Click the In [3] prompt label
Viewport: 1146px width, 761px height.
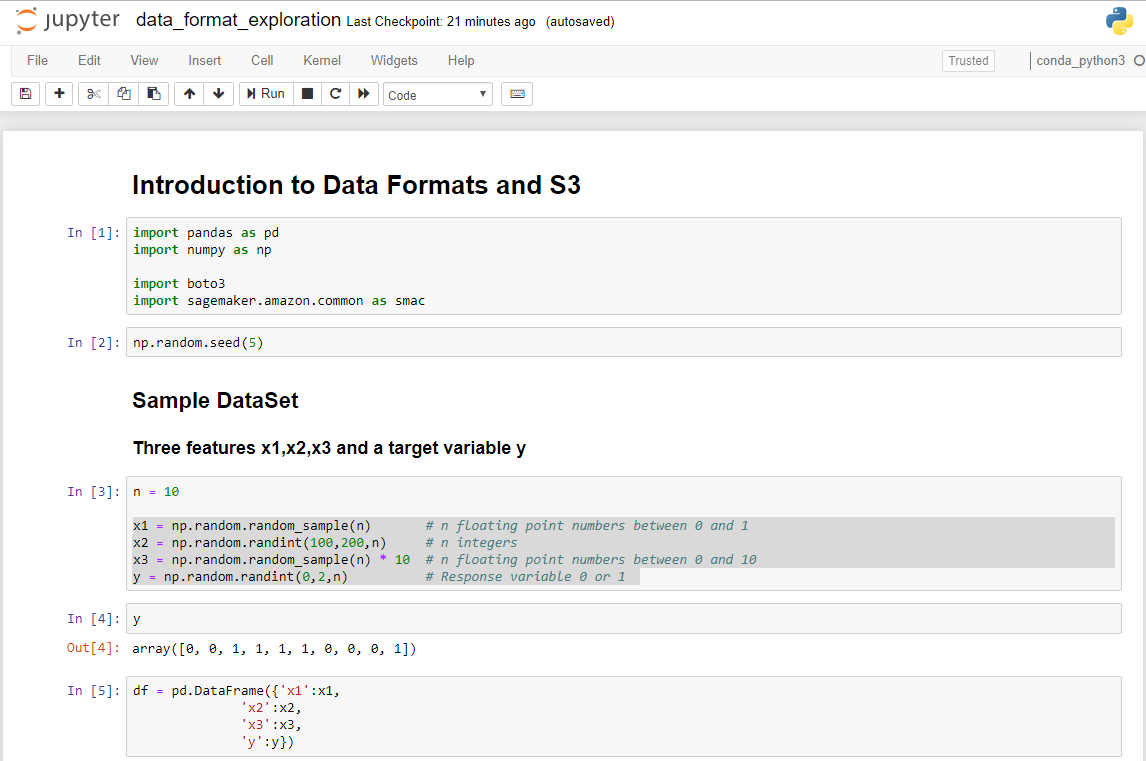point(94,491)
